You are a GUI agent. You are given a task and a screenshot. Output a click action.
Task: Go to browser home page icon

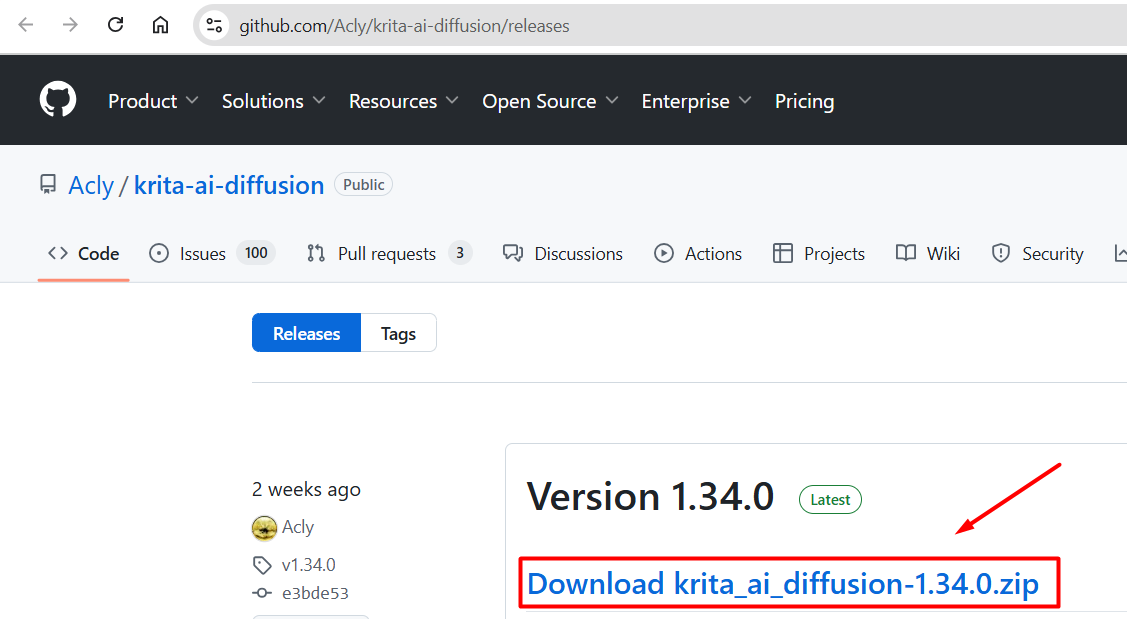[x=160, y=25]
